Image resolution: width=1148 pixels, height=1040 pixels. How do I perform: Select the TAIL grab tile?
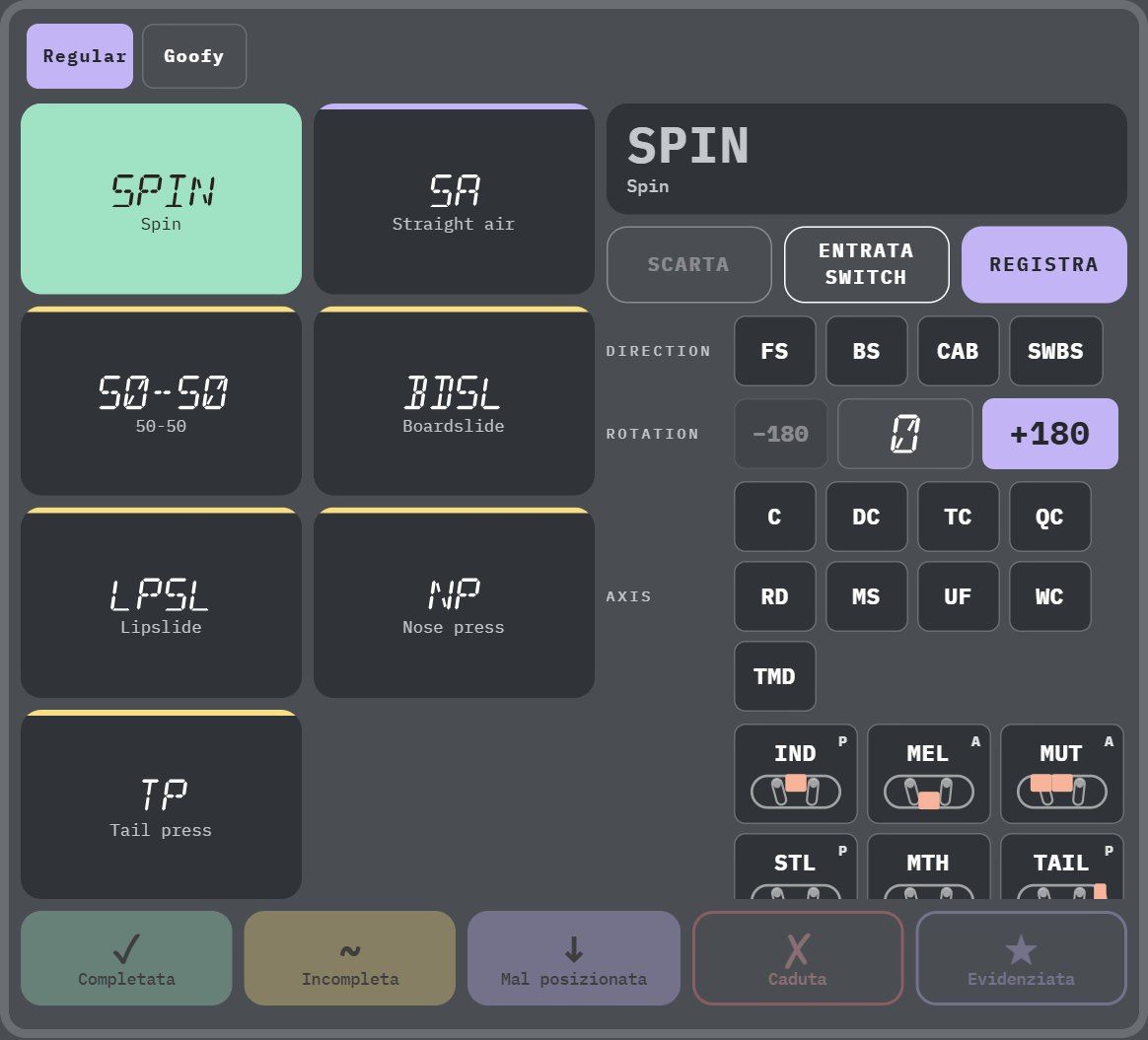click(1061, 867)
